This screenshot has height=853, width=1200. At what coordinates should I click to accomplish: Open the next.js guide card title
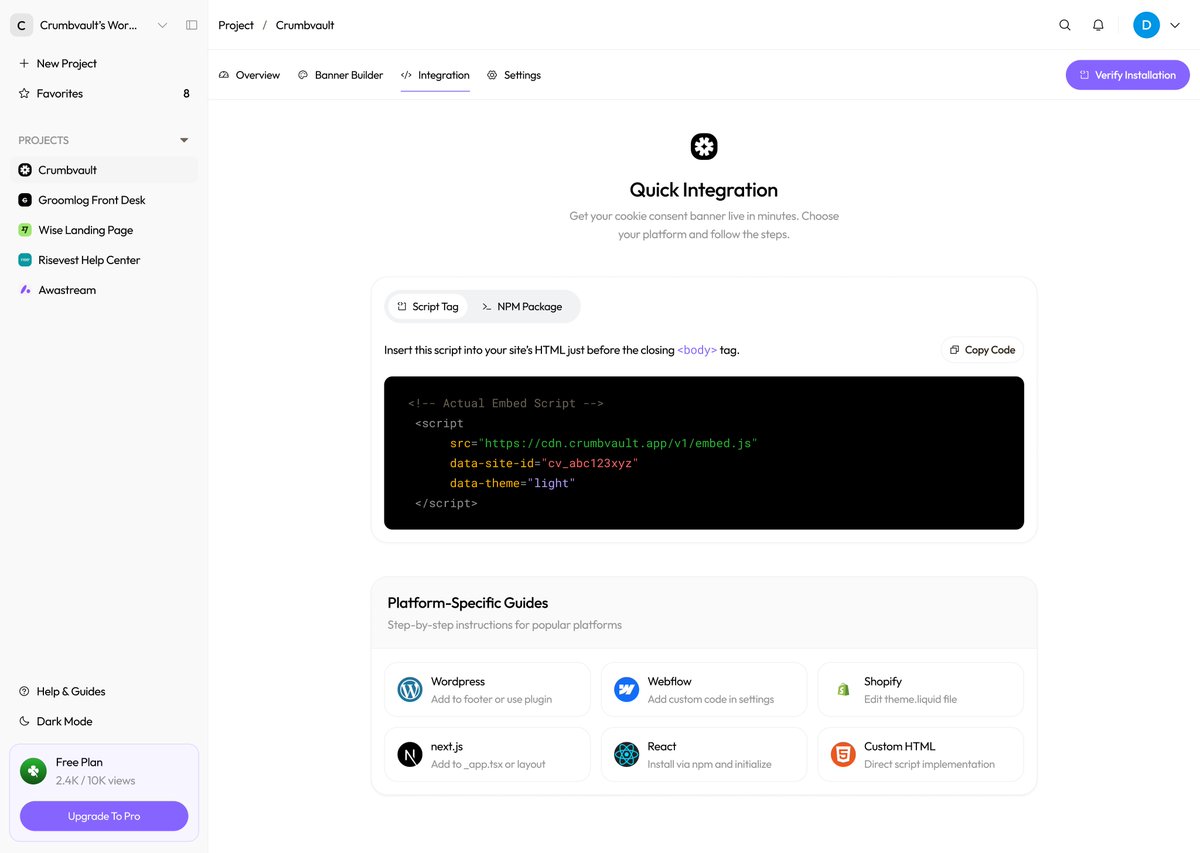coord(447,746)
